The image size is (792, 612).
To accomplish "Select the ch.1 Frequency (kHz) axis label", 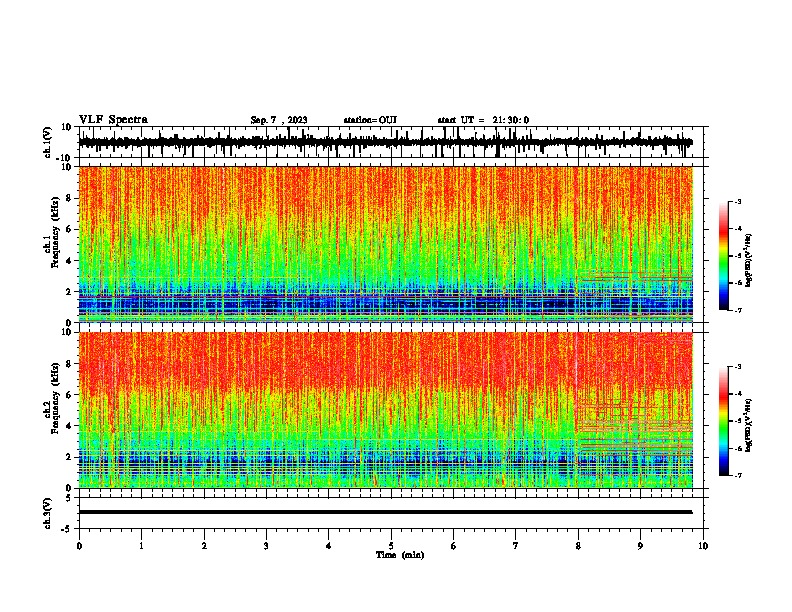I will coord(52,232).
